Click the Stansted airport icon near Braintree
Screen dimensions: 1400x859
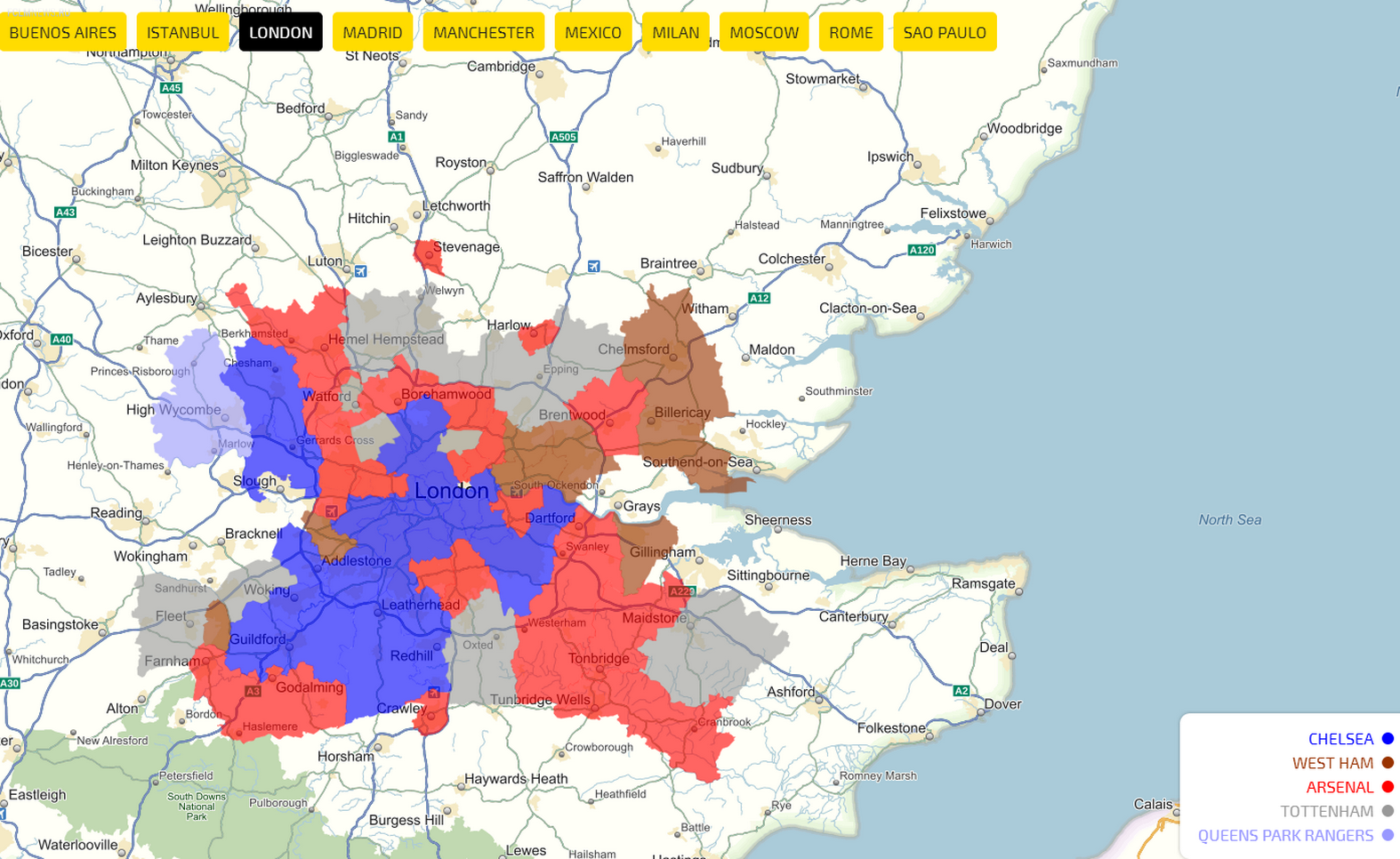[593, 266]
